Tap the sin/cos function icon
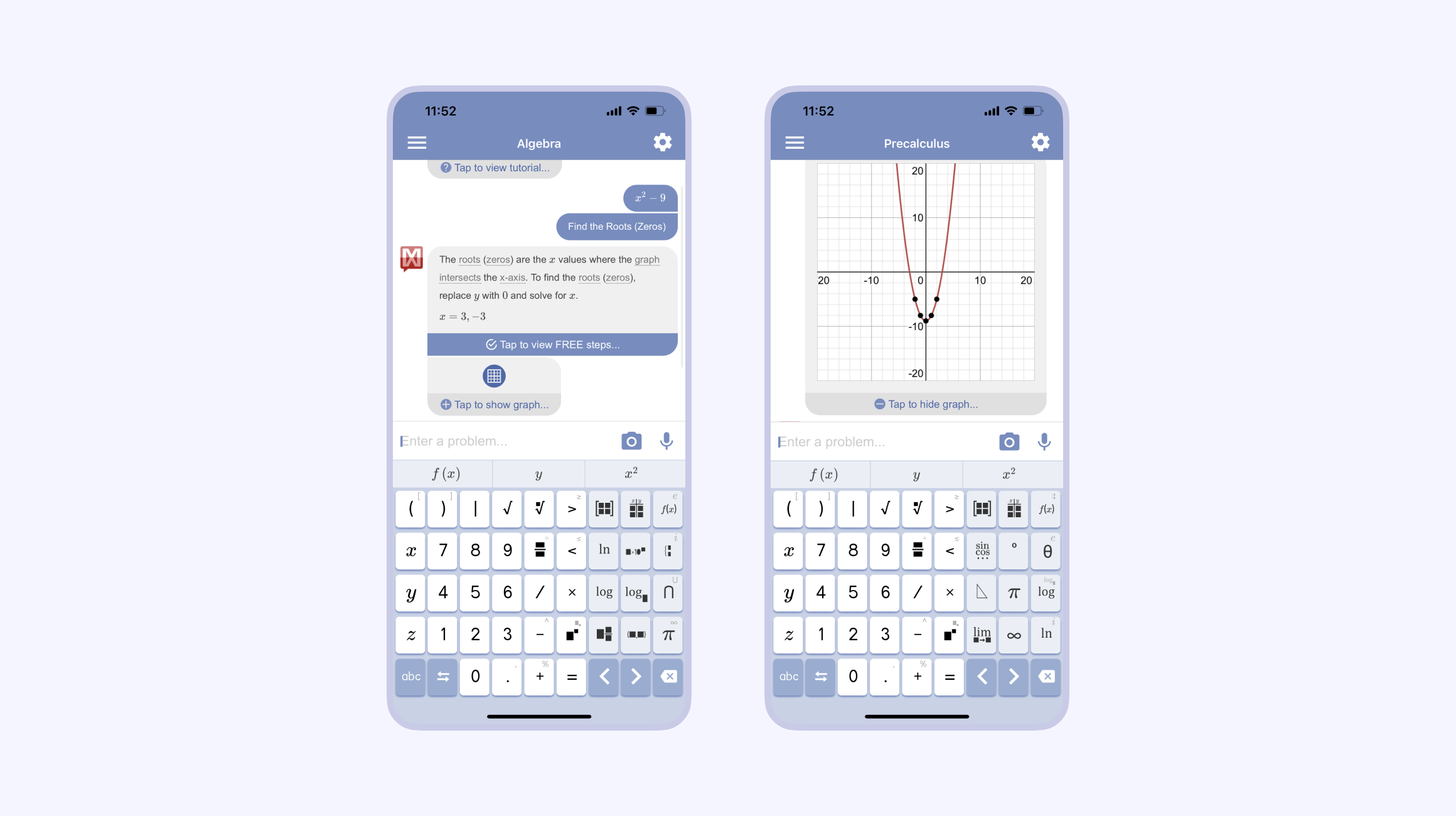 click(x=980, y=551)
